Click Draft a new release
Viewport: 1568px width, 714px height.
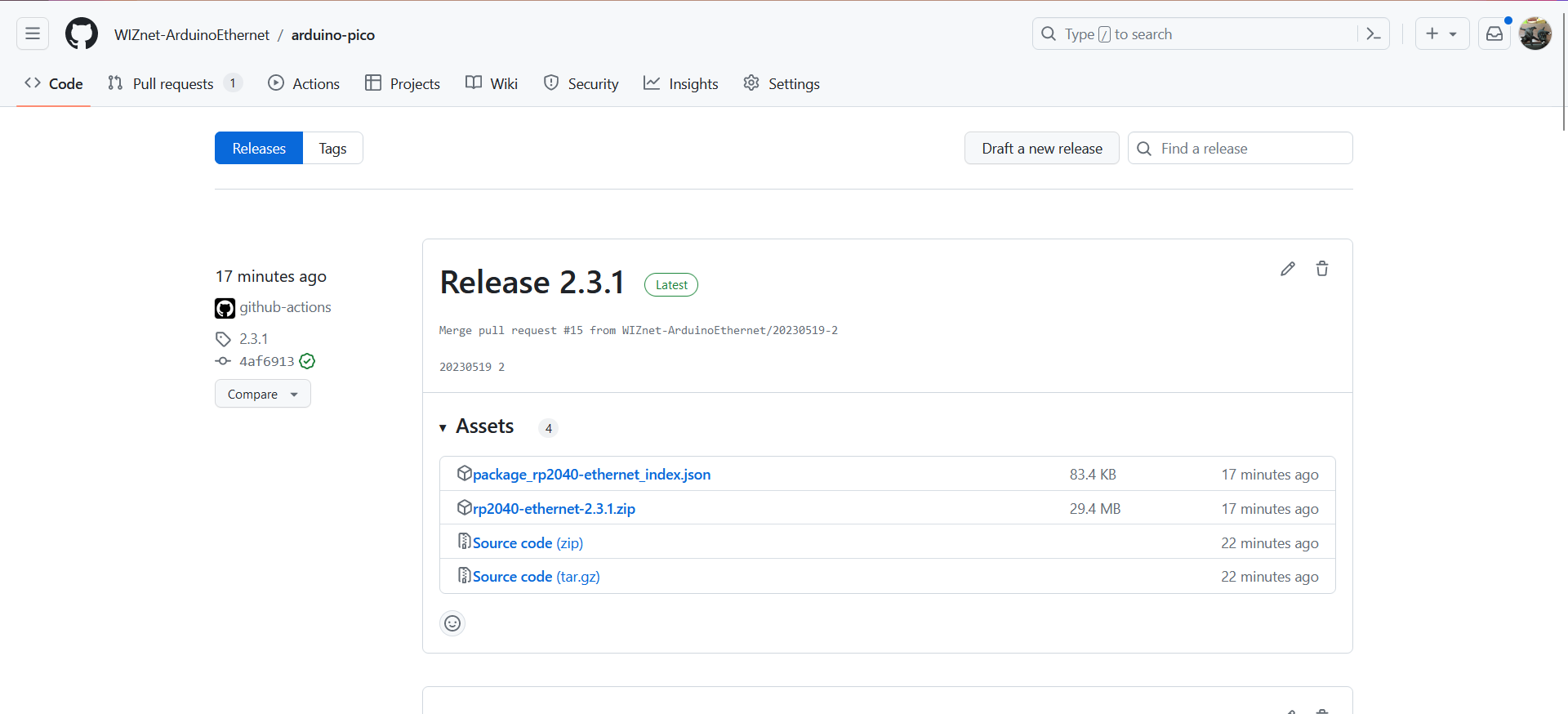coord(1042,148)
